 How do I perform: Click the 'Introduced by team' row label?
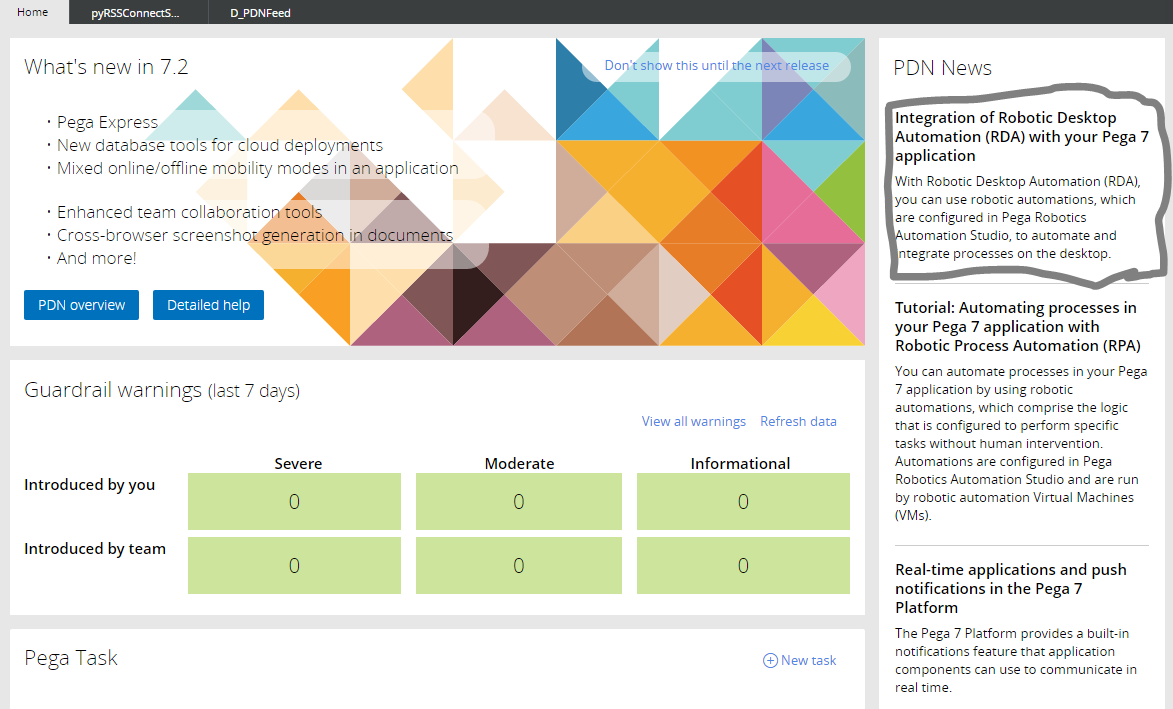(95, 549)
